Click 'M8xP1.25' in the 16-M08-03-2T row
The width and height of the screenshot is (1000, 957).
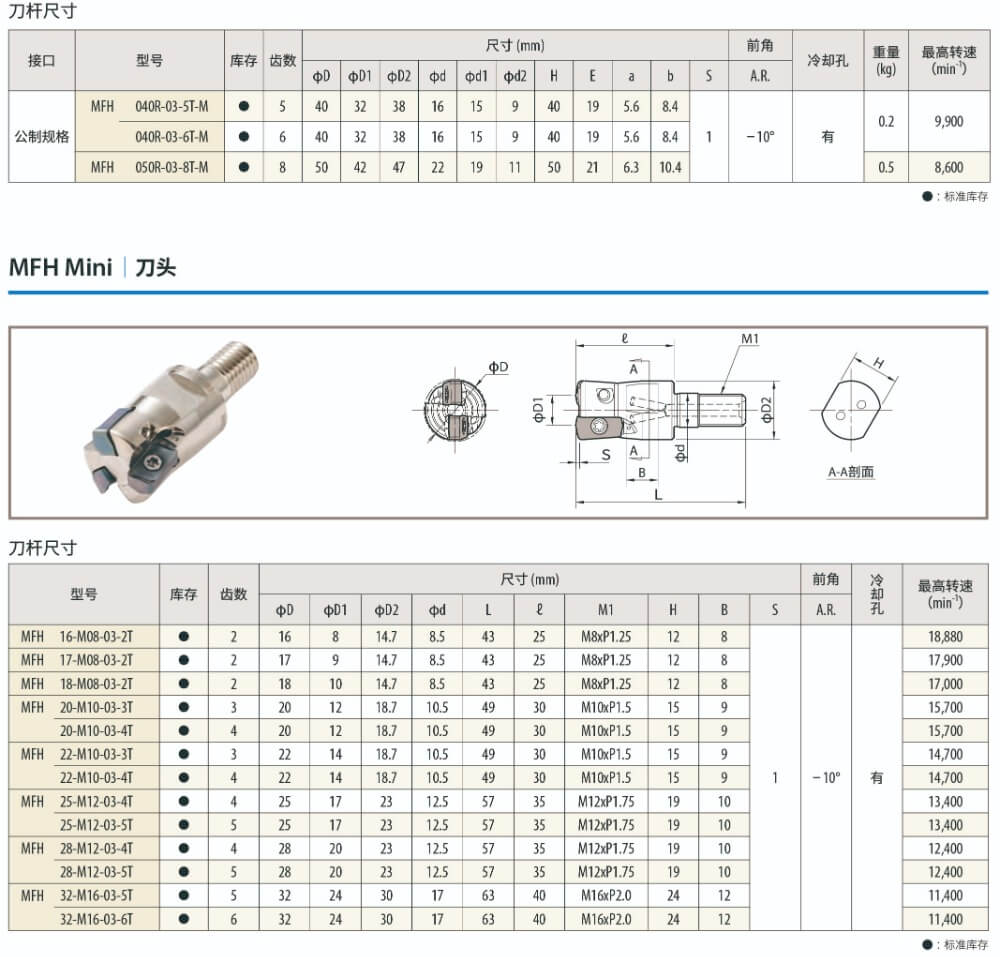(x=606, y=636)
